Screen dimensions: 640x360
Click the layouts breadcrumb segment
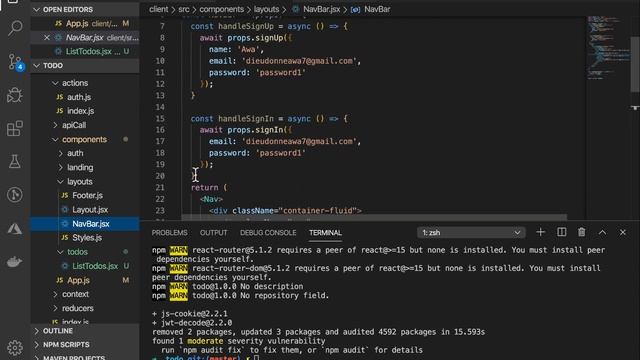point(267,9)
